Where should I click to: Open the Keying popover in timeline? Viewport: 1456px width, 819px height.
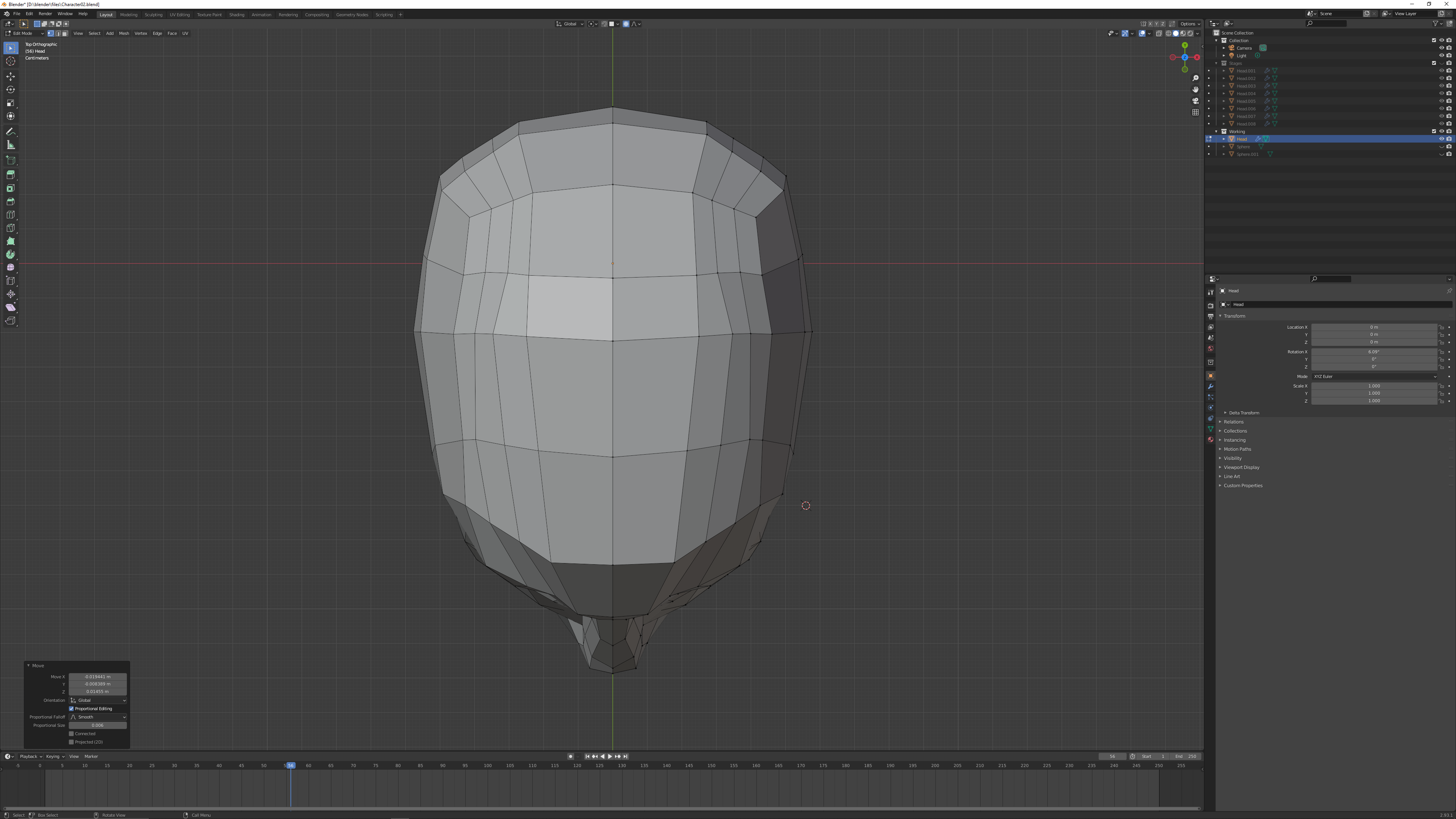pyautogui.click(x=55, y=756)
